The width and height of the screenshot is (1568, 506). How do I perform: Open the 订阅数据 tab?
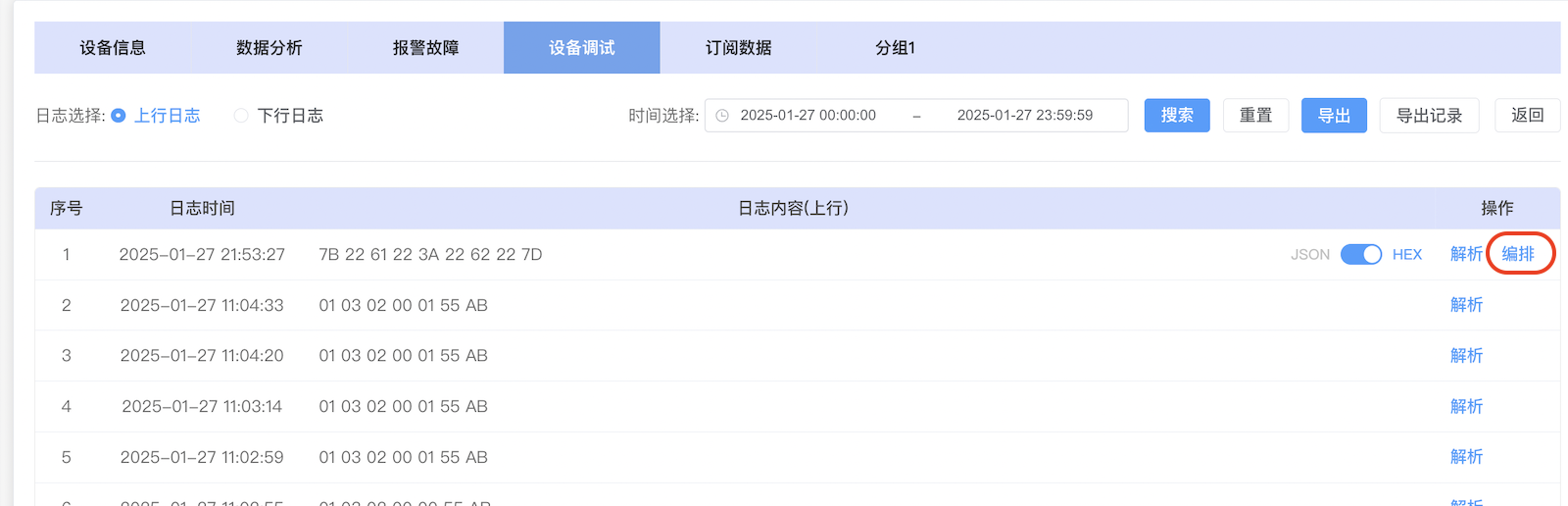coord(739,48)
